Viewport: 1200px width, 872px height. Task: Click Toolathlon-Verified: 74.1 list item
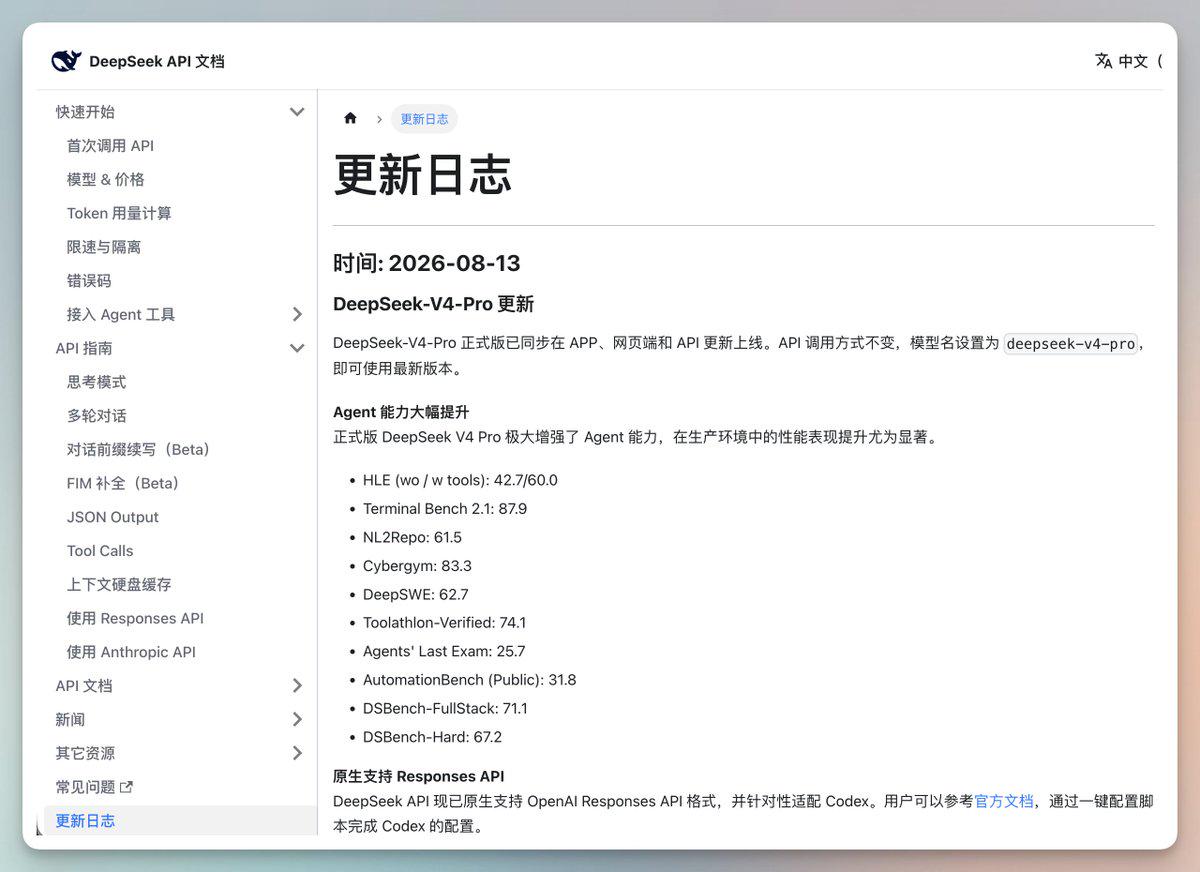[x=444, y=623]
